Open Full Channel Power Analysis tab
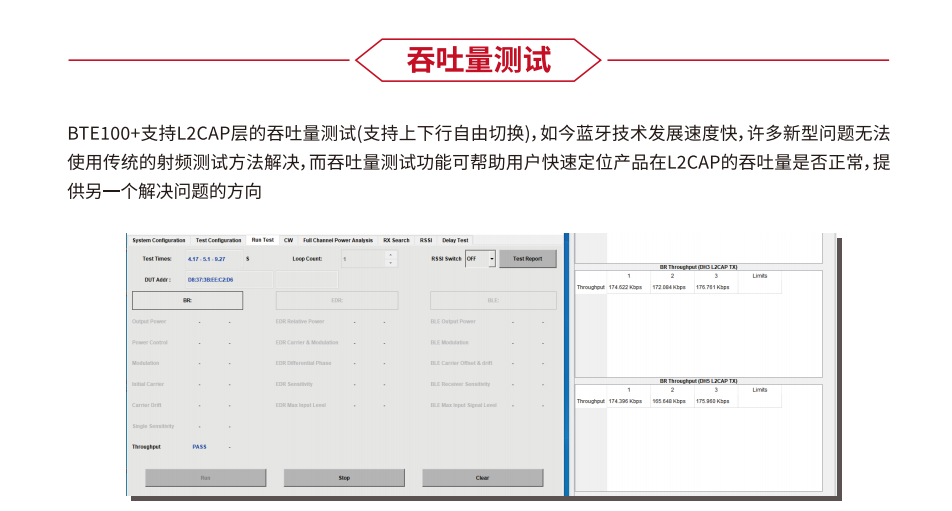Viewport: 952px width, 511px height. pos(338,240)
